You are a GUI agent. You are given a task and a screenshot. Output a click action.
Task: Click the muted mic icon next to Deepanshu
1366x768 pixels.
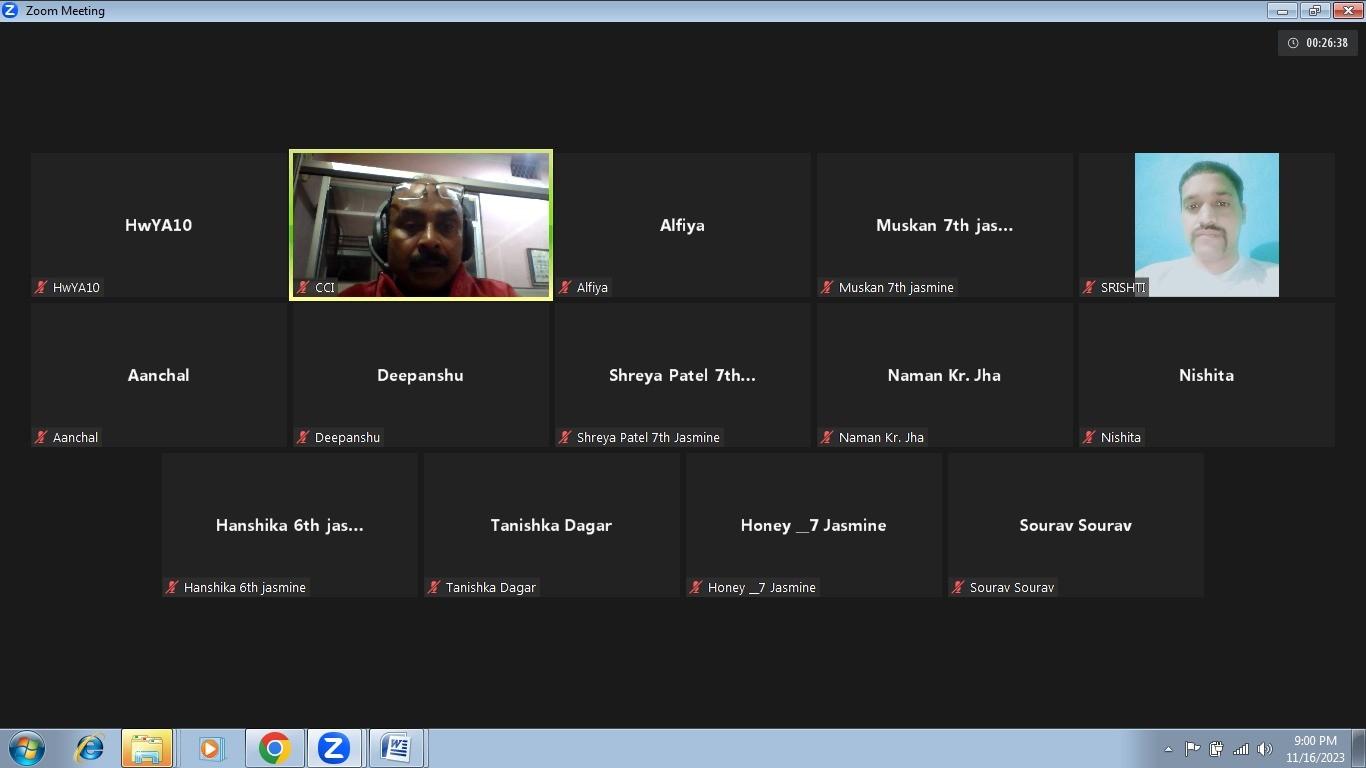pyautogui.click(x=303, y=437)
